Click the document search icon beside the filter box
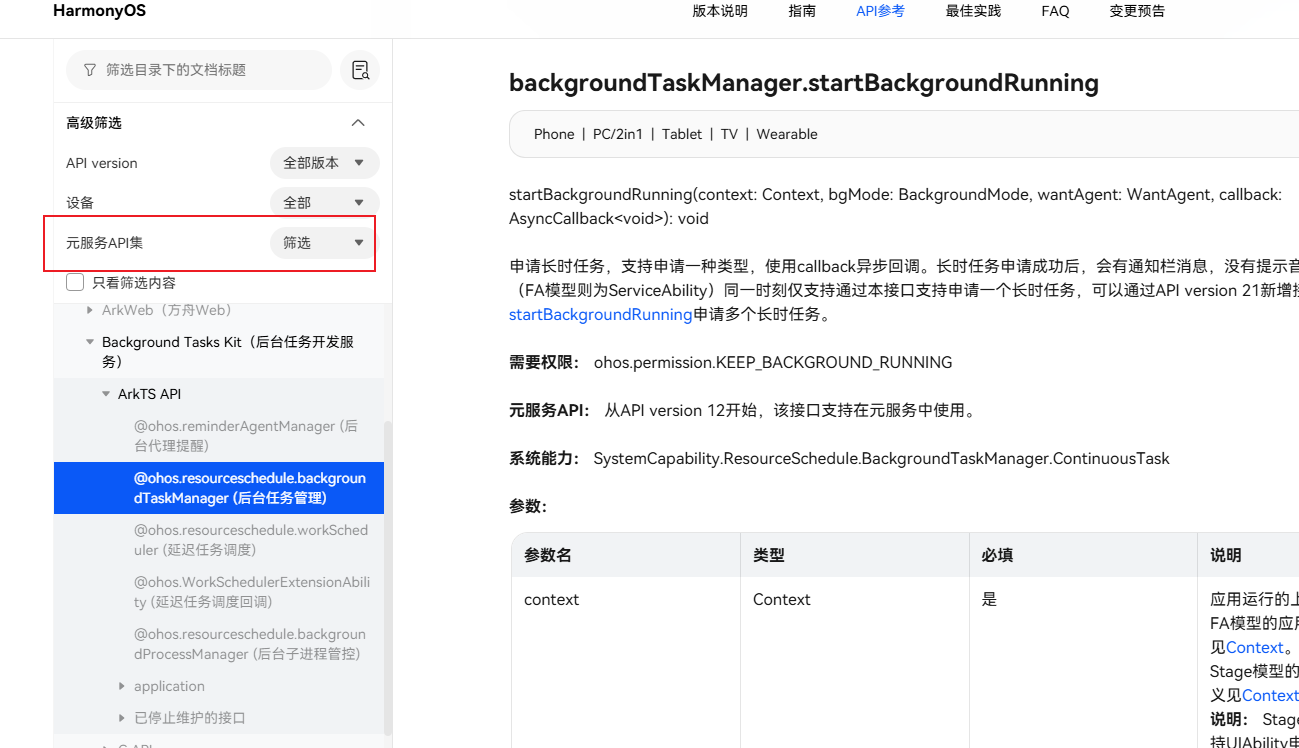The width and height of the screenshot is (1299, 748). click(360, 70)
